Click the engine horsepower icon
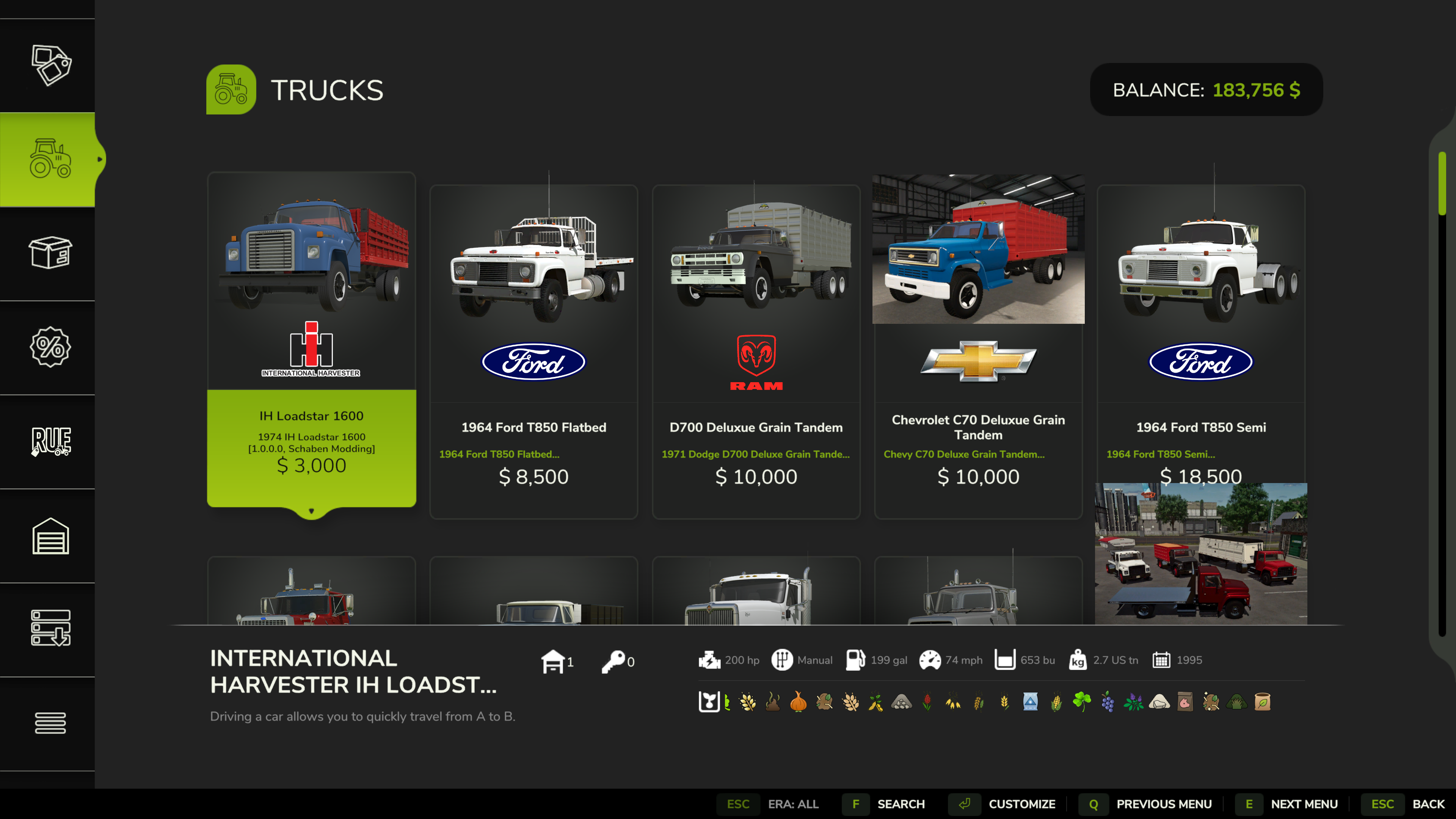The height and width of the screenshot is (819, 1456). click(709, 660)
